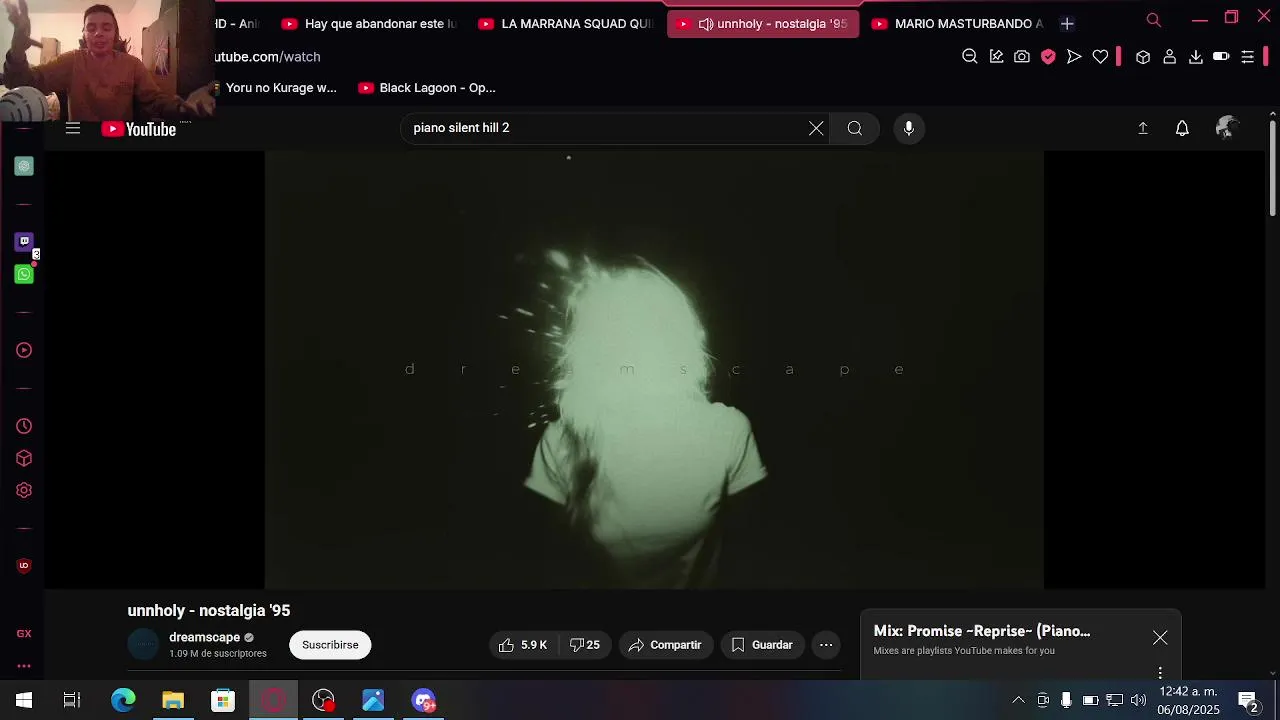Open GX Control in the sidebar
The height and width of the screenshot is (720, 1280).
pyautogui.click(x=24, y=634)
